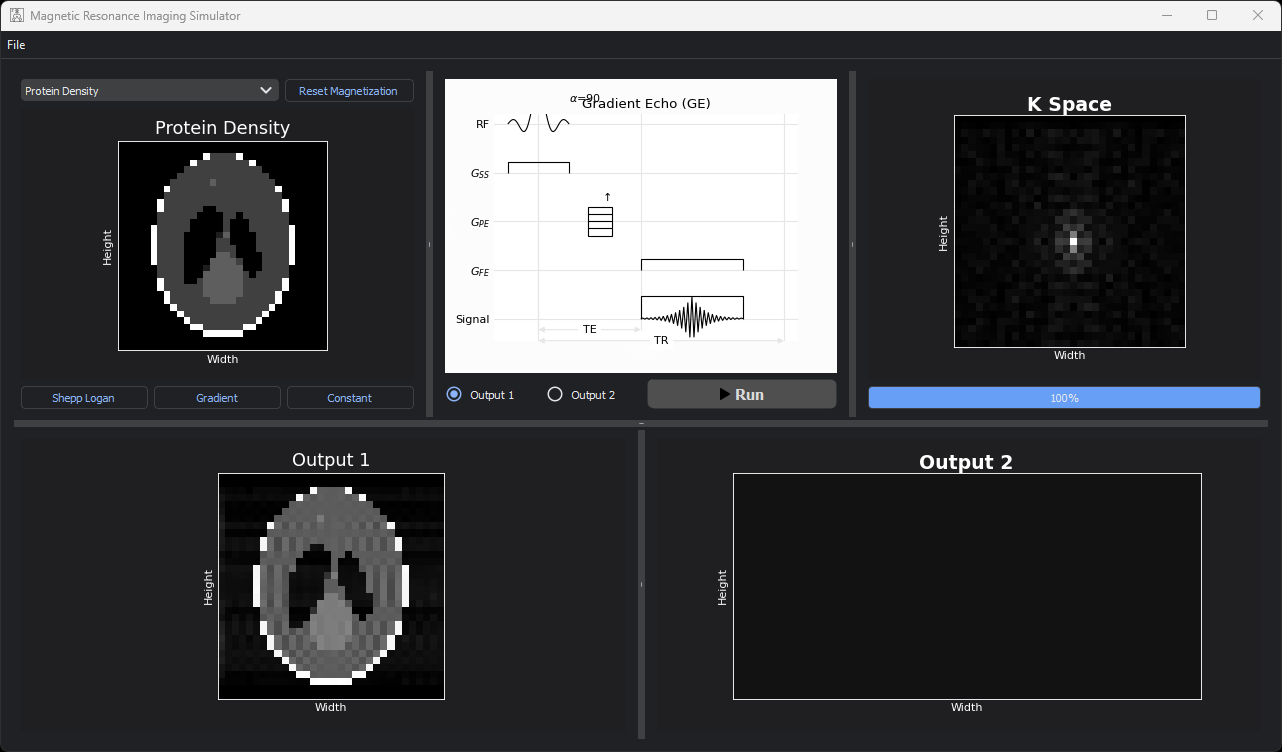Click the 'TE' label in the diagram

click(590, 329)
